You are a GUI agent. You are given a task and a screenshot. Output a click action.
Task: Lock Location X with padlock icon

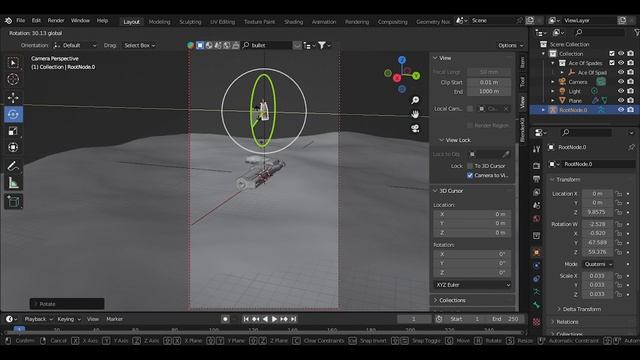tap(619, 194)
